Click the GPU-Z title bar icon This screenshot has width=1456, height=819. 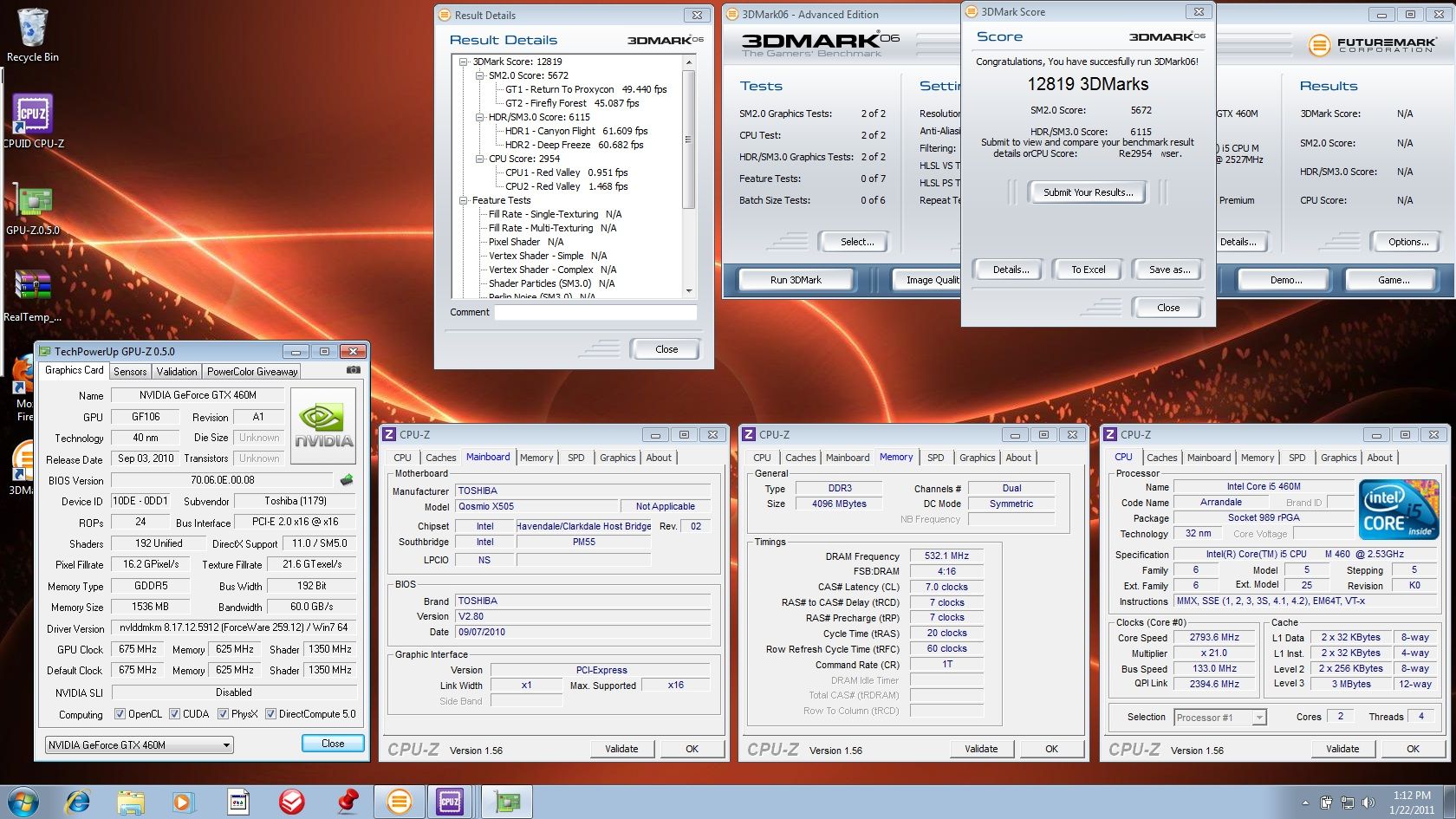tap(44, 351)
